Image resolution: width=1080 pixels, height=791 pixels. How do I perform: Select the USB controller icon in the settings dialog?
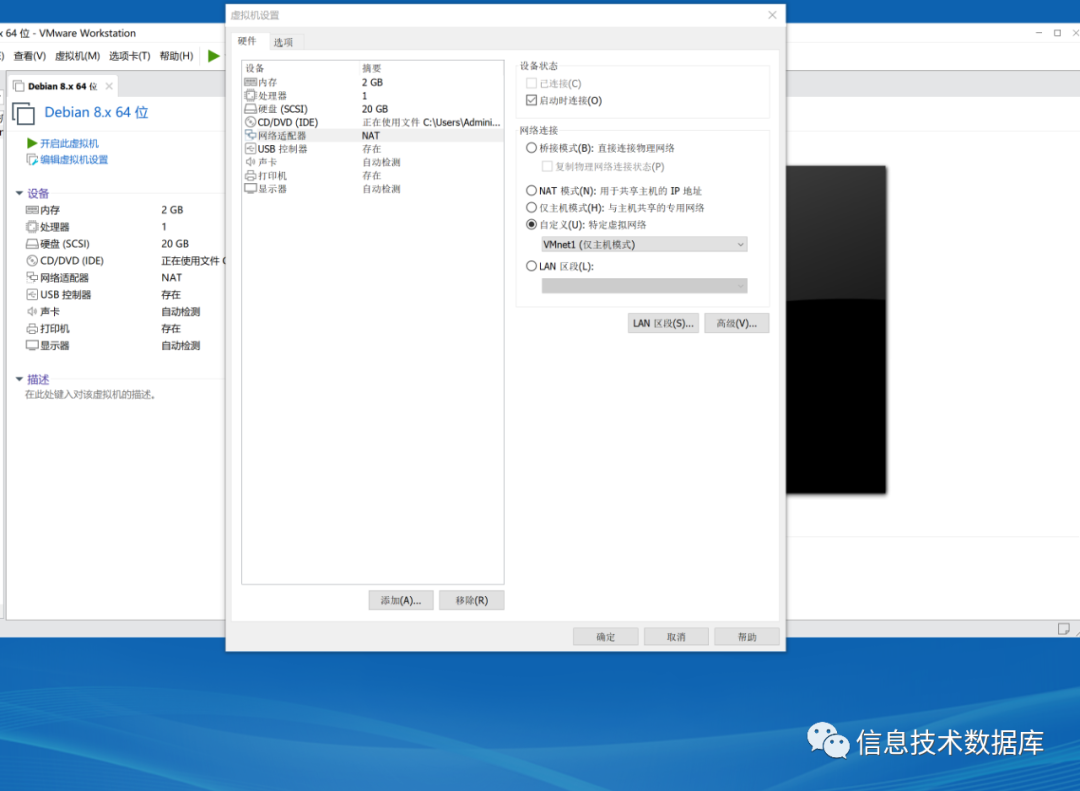(251, 149)
